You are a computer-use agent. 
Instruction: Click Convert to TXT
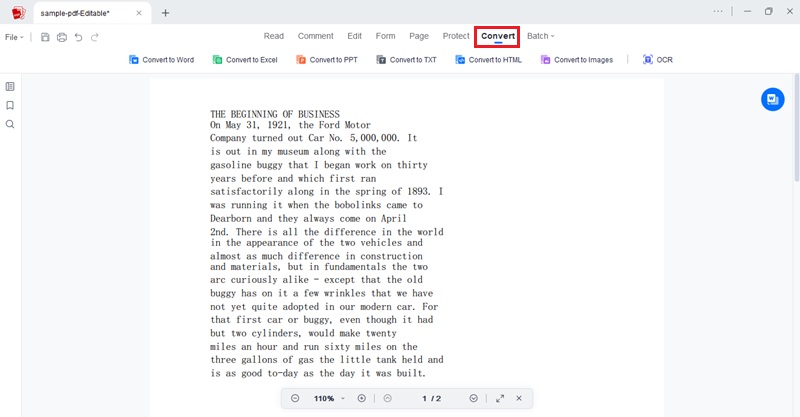coord(407,60)
